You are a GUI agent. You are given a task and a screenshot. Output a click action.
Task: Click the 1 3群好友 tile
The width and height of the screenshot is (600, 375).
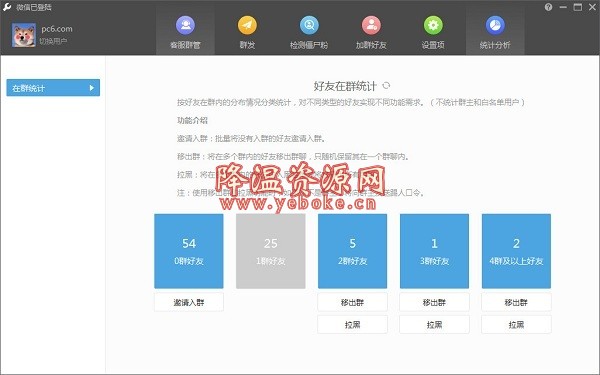pos(434,251)
